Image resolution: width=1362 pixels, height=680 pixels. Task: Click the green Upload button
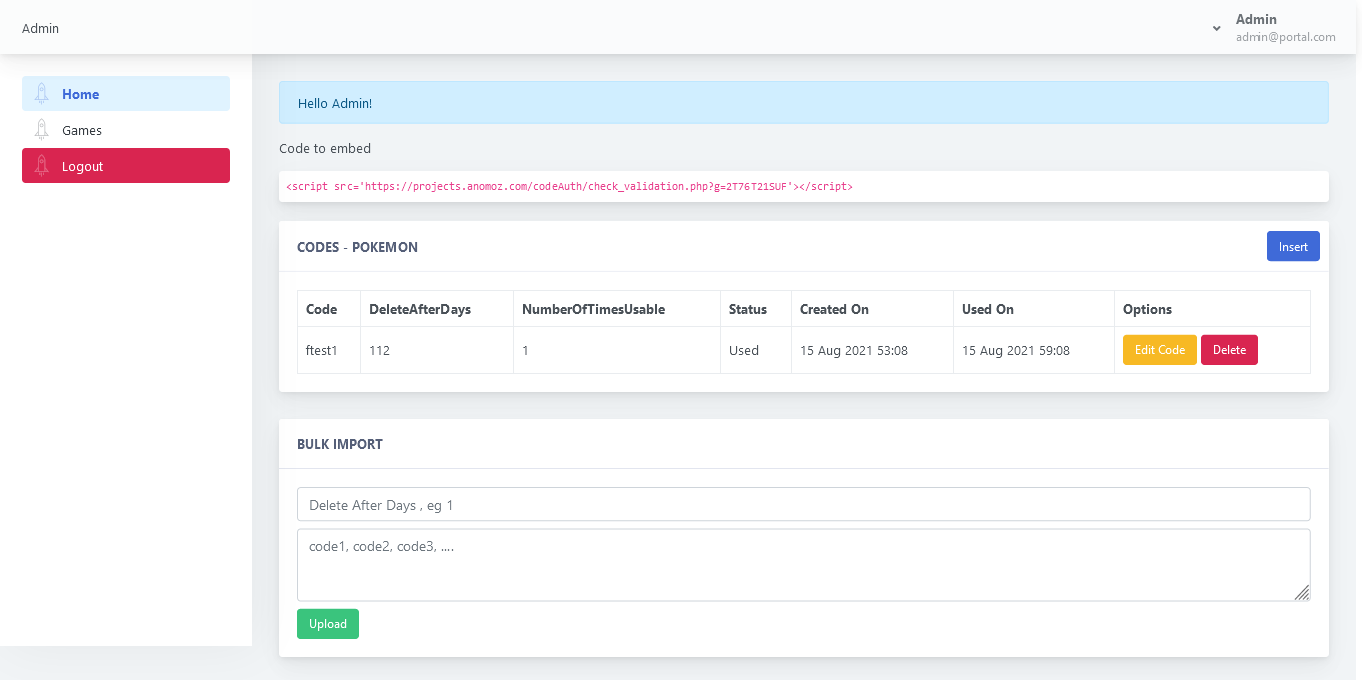click(x=327, y=624)
